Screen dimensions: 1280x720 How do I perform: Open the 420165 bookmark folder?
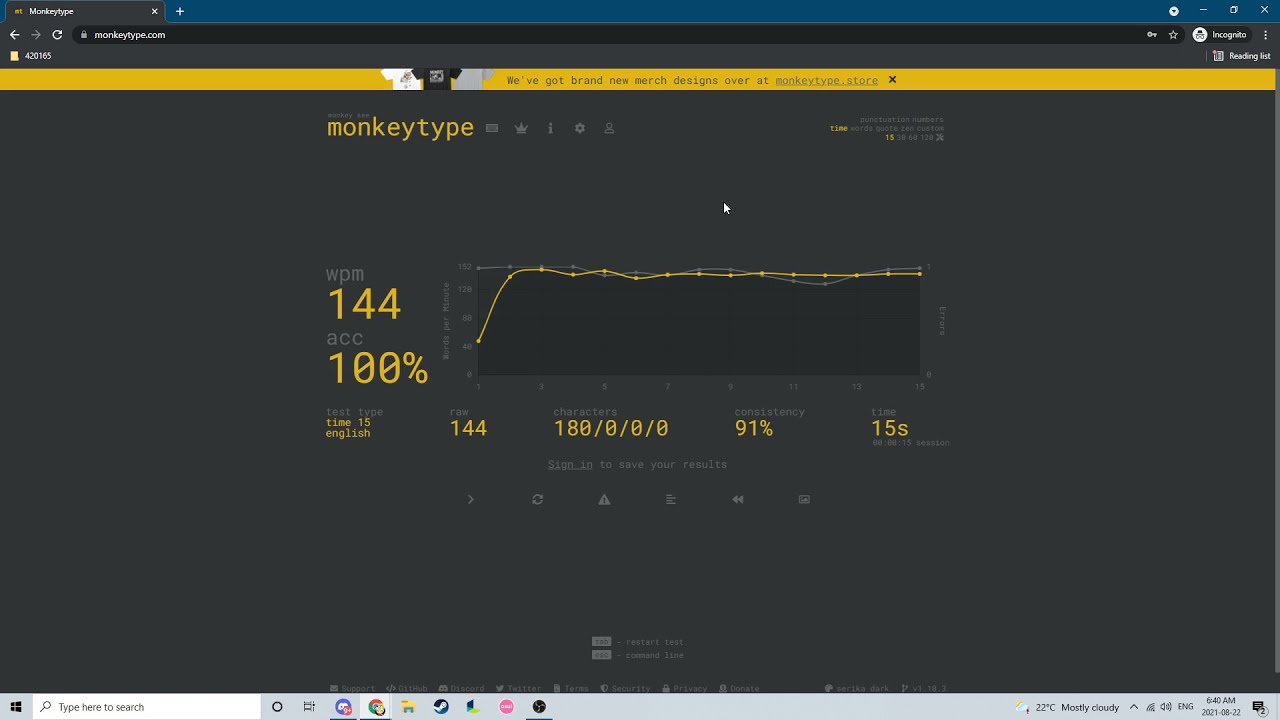click(31, 56)
